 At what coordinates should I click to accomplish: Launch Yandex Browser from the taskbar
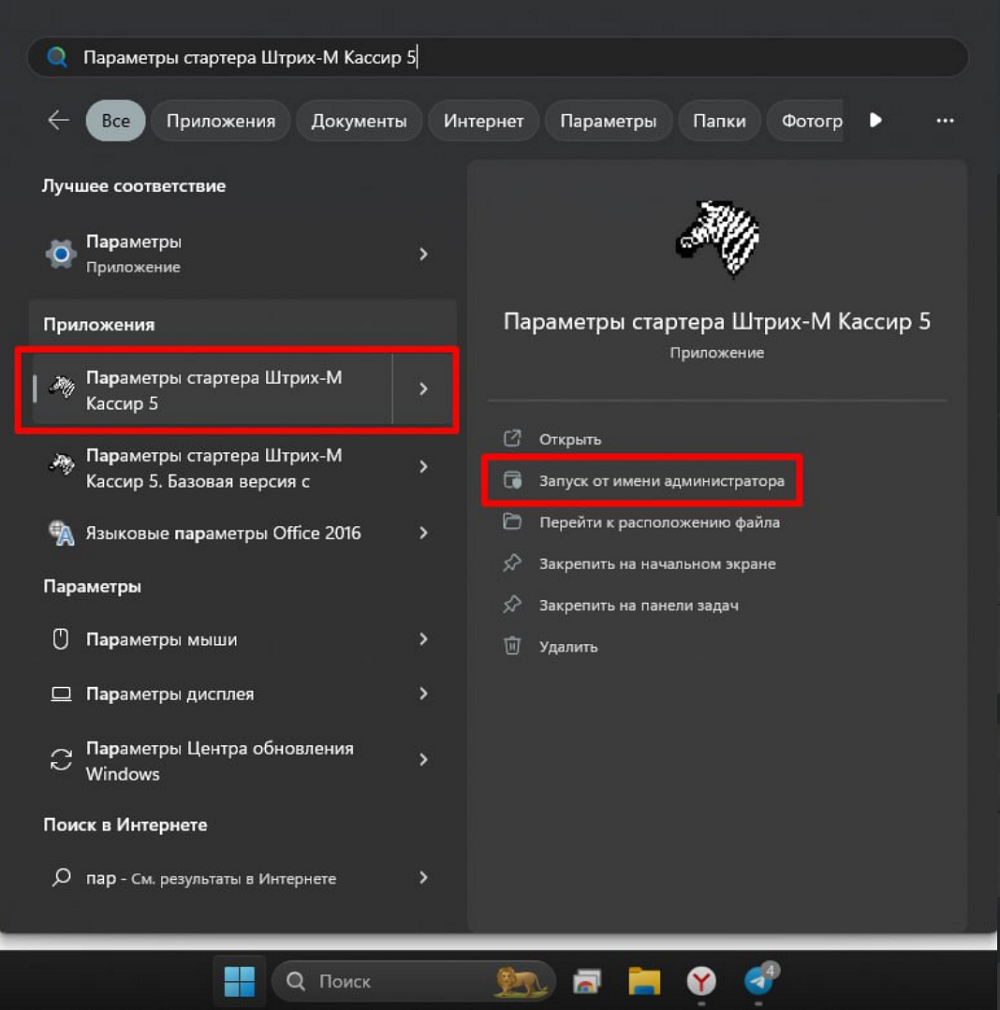701,981
